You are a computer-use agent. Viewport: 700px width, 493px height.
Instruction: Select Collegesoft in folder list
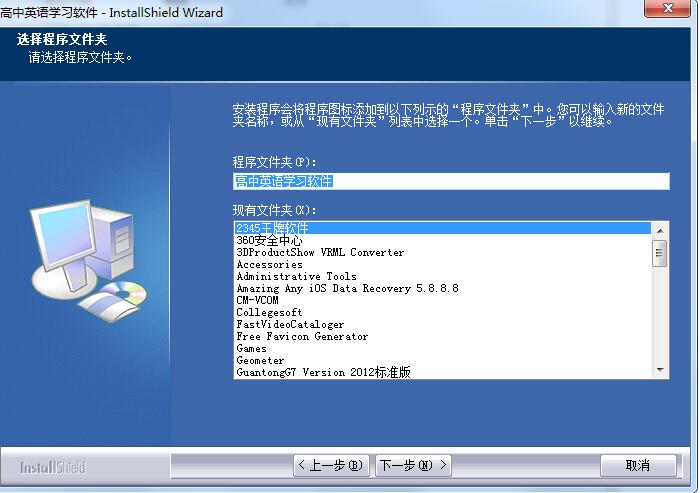[x=442, y=312]
